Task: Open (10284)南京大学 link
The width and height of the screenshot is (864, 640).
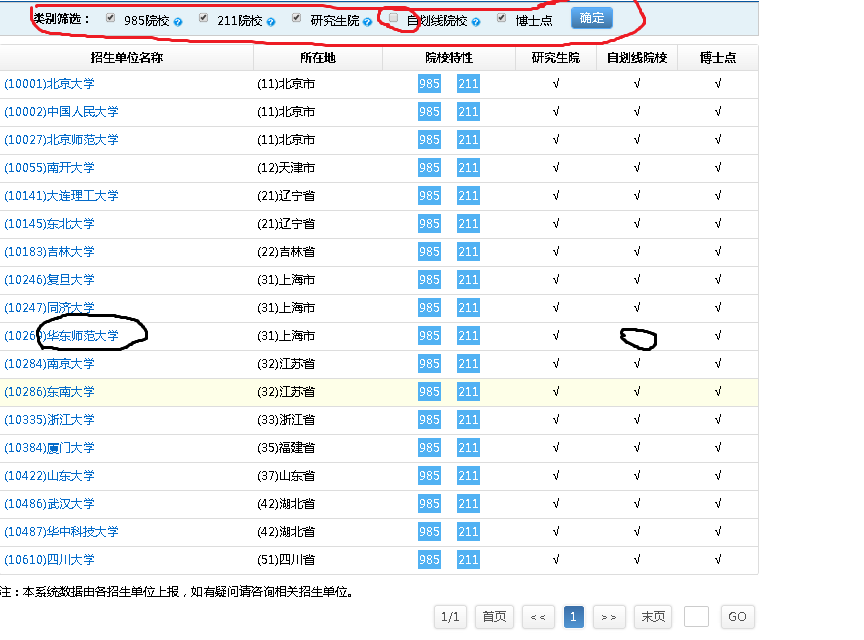Action: point(49,364)
